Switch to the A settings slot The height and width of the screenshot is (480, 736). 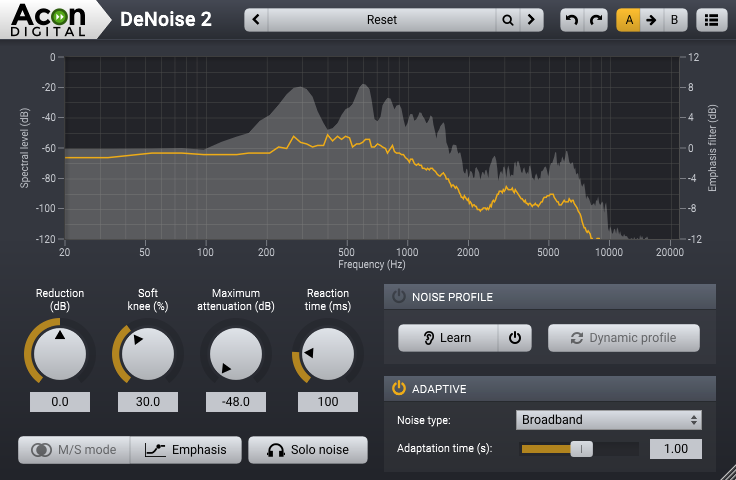click(629, 20)
